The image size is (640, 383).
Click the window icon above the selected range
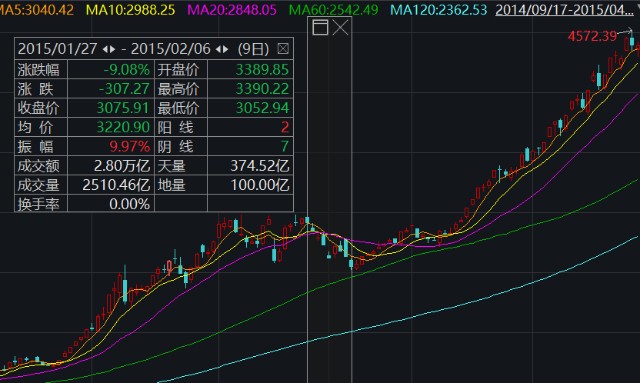click(320, 28)
